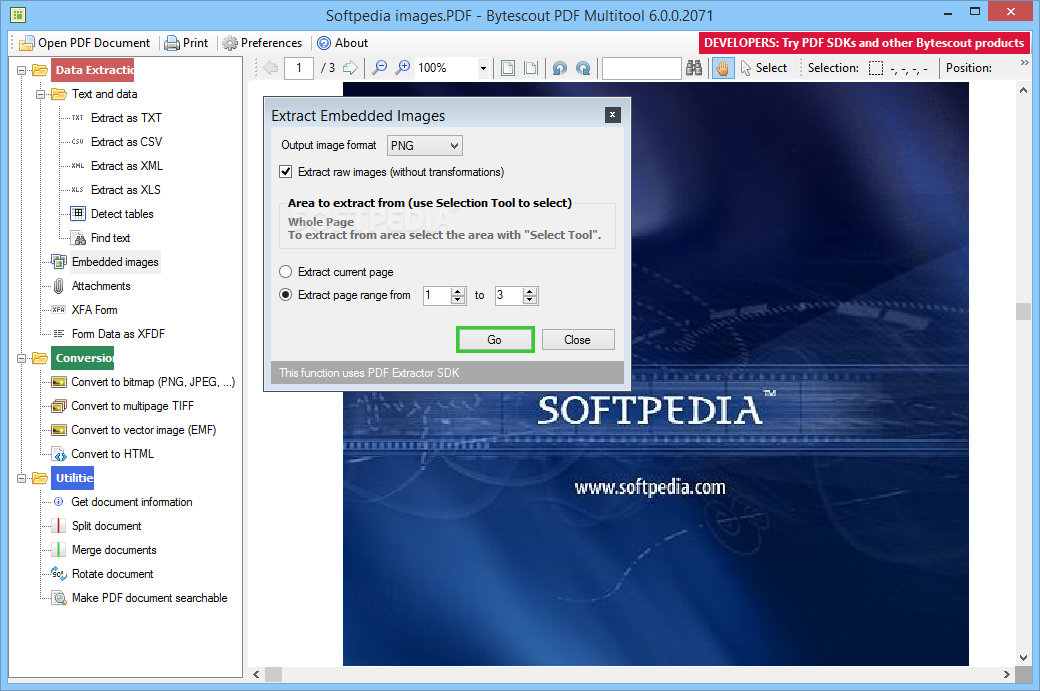Rotate page counterclockwise icon

(560, 68)
